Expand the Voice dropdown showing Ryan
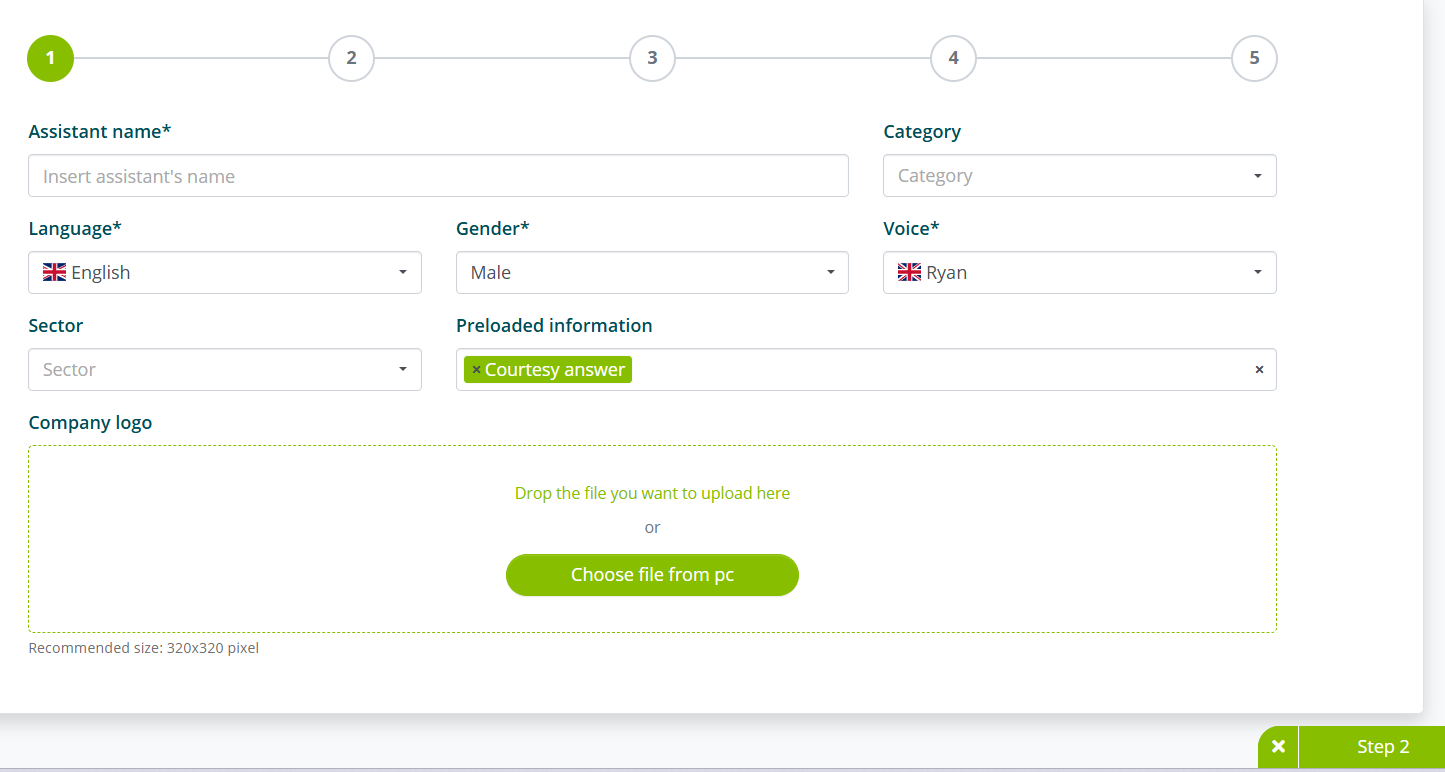 [x=1080, y=272]
